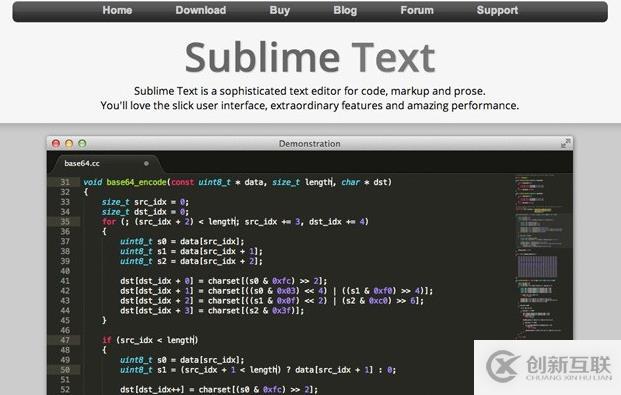This screenshot has width=621, height=395.
Task: Click the 'slick user interface' tagline line
Action: [310, 106]
